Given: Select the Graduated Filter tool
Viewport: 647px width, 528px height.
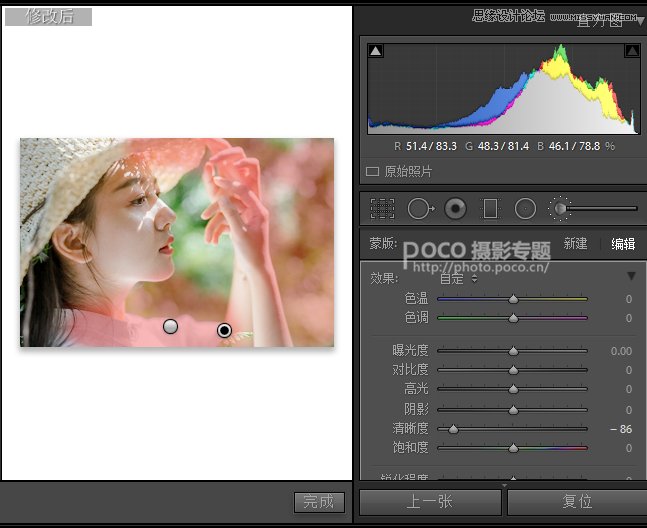Looking at the screenshot, I should point(490,208).
